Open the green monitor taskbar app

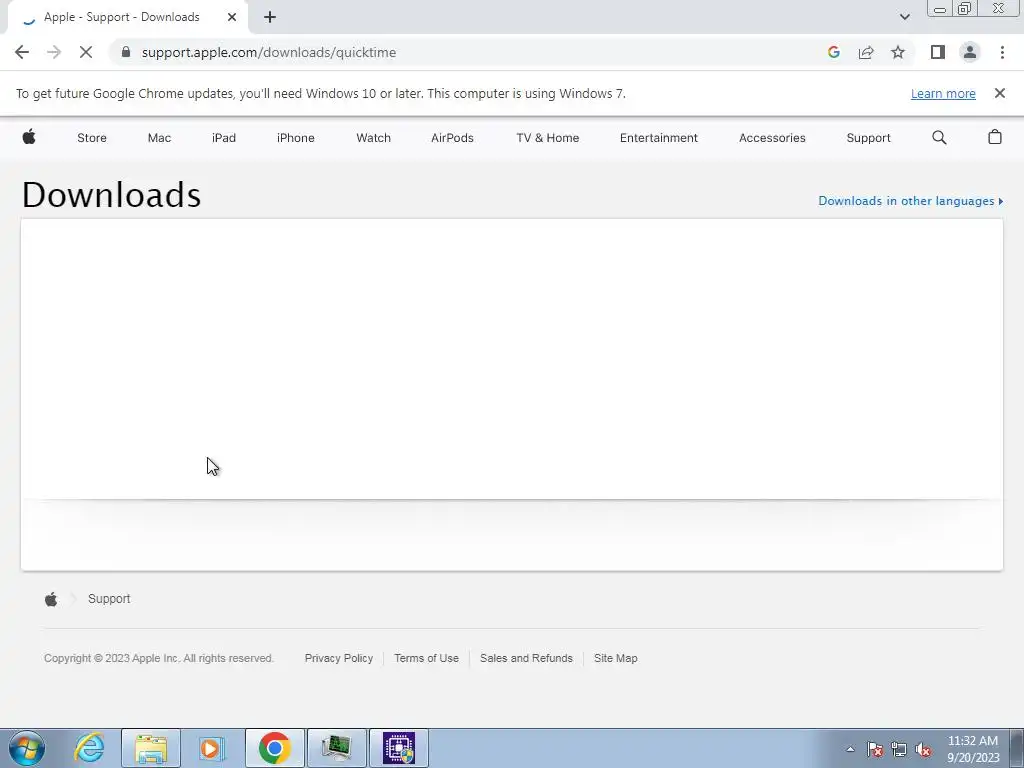pos(336,748)
